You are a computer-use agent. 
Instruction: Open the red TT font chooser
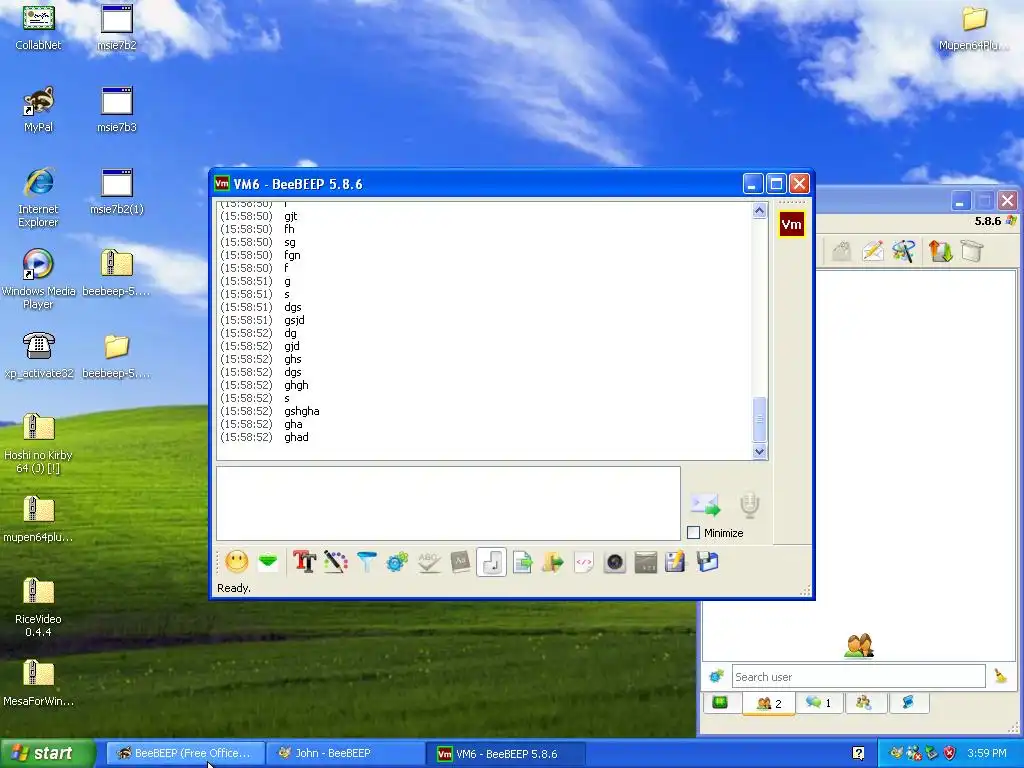(304, 562)
